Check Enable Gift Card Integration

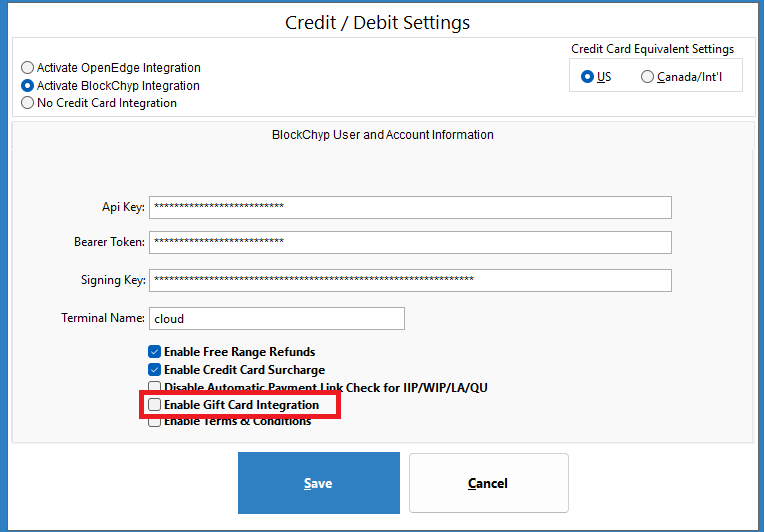click(x=154, y=405)
